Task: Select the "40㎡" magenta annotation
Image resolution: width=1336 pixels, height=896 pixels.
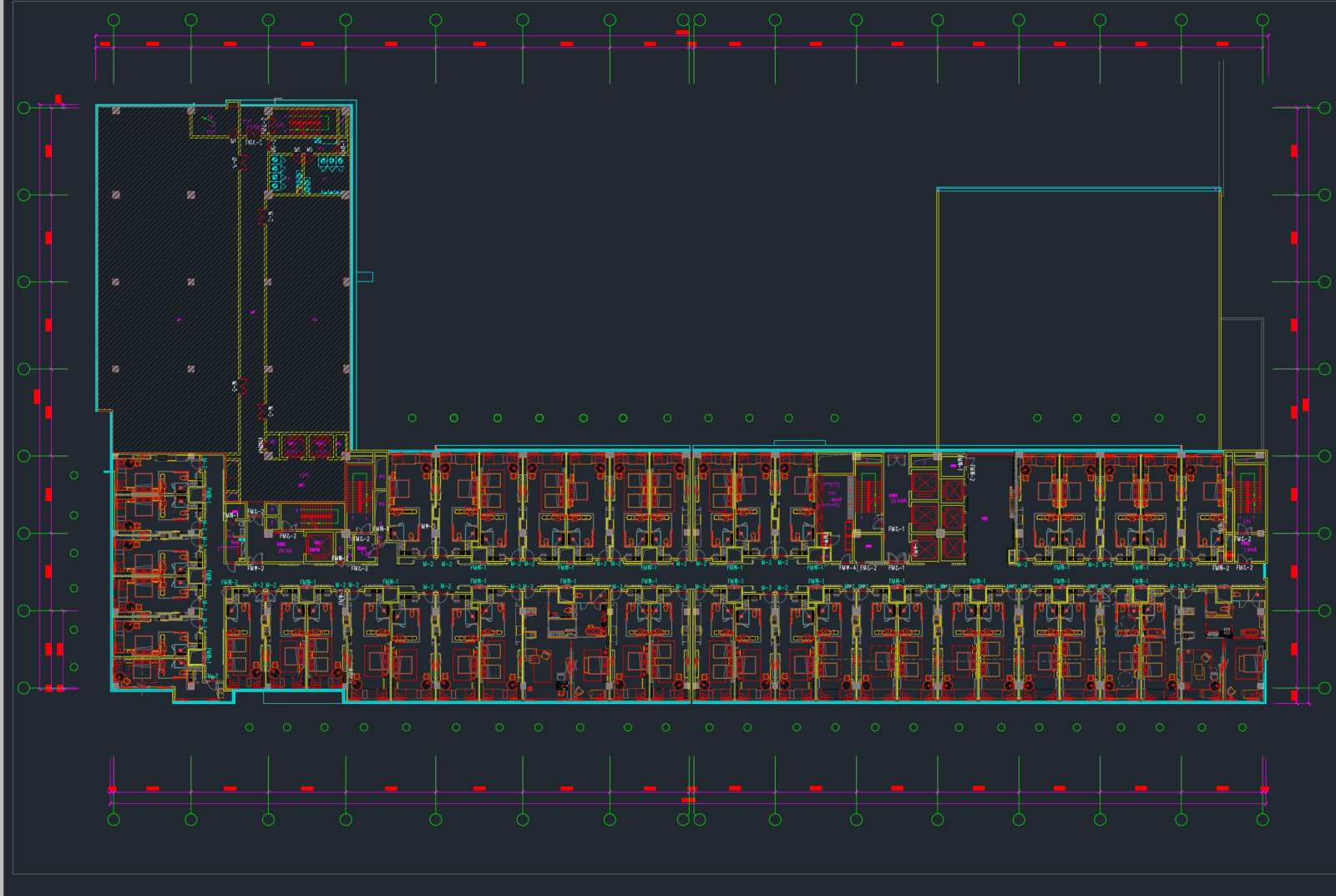Action: [836, 499]
